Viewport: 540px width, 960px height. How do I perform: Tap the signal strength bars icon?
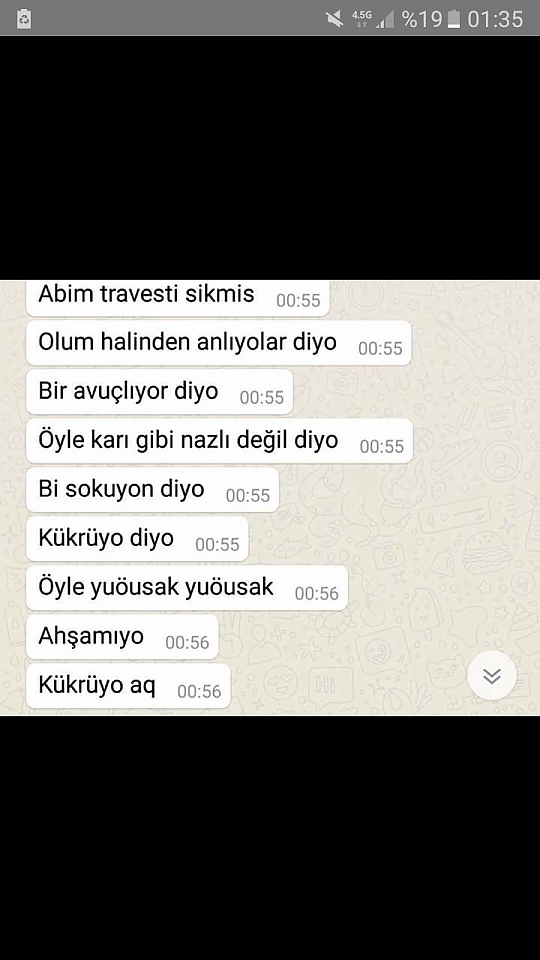coord(385,20)
